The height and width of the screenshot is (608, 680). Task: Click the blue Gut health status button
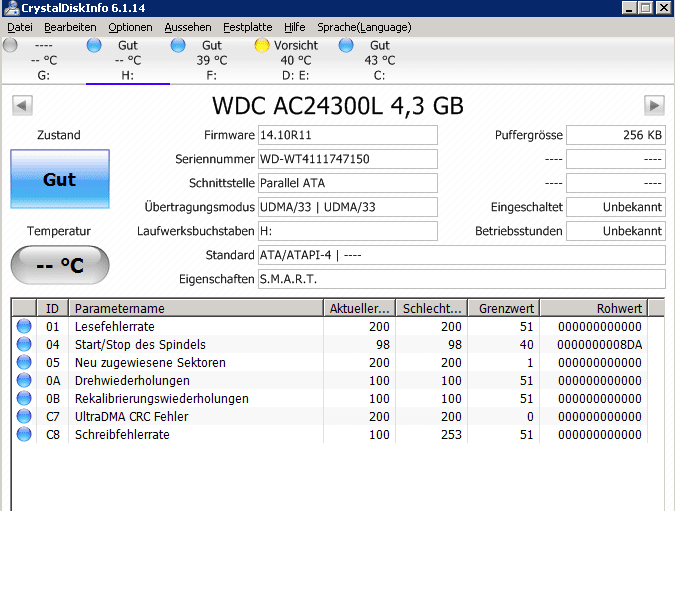coord(60,179)
